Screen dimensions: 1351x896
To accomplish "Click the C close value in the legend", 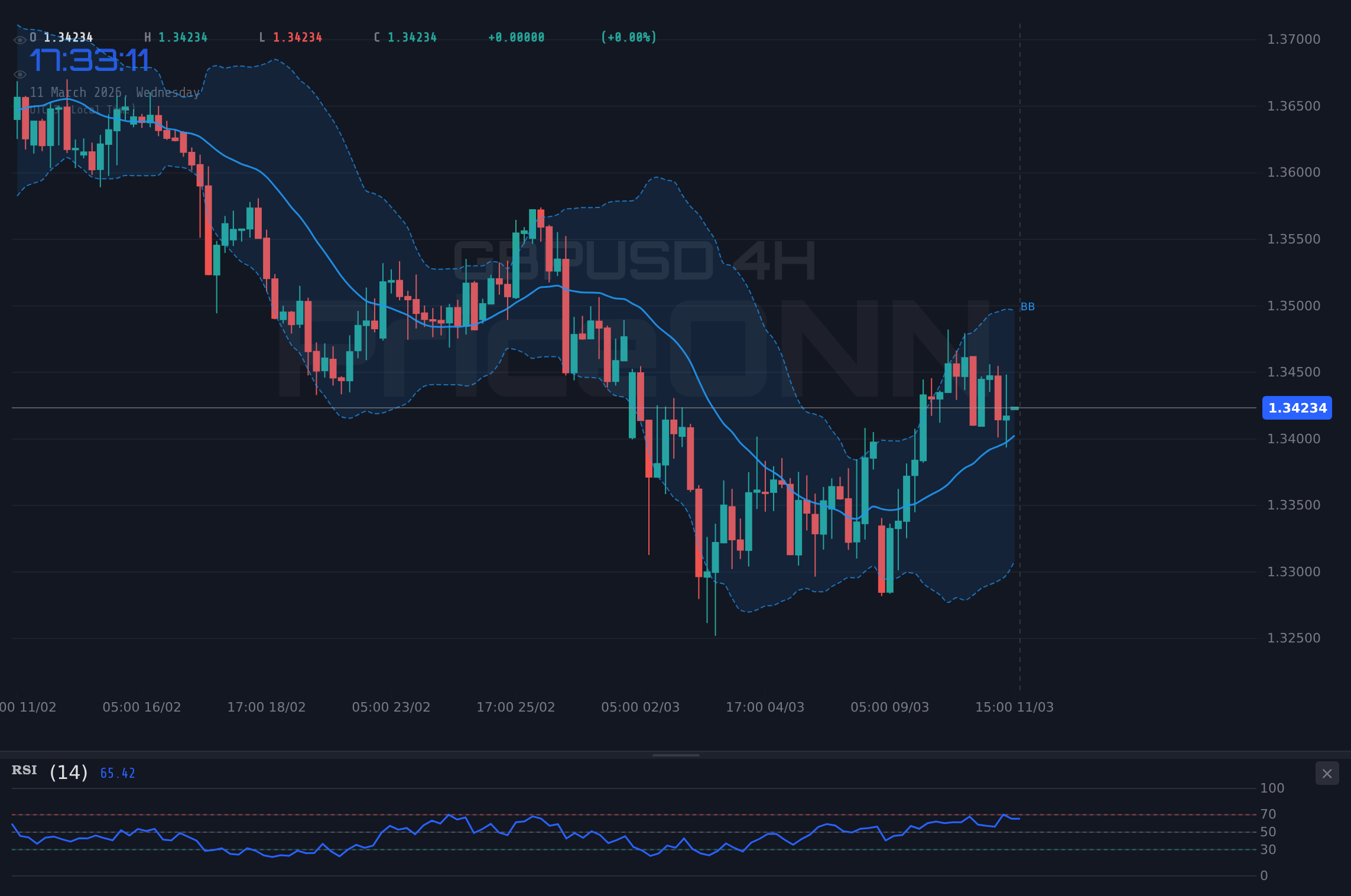I will (x=405, y=37).
